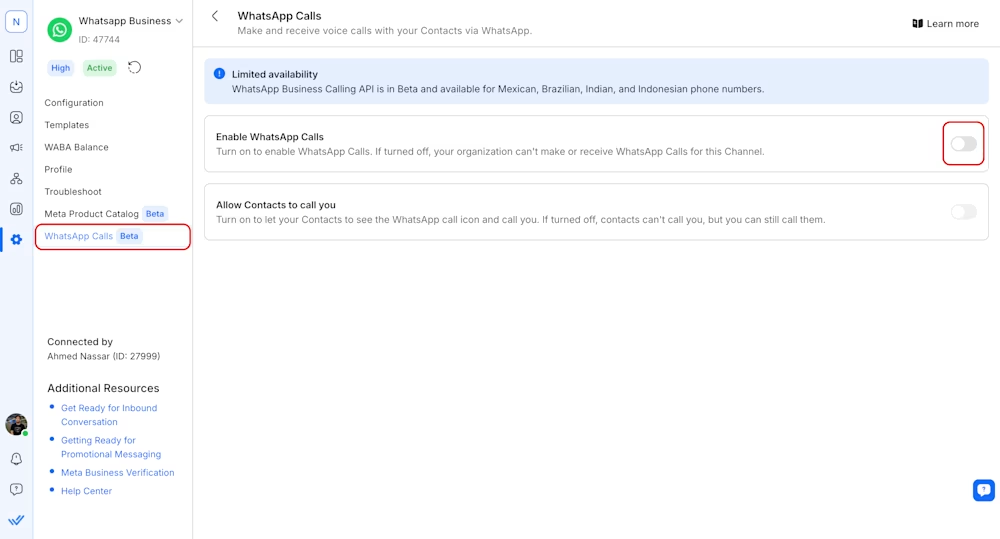Viewport: 1000px width, 539px height.
Task: Click the ID: 47744 text
Action: (x=99, y=40)
